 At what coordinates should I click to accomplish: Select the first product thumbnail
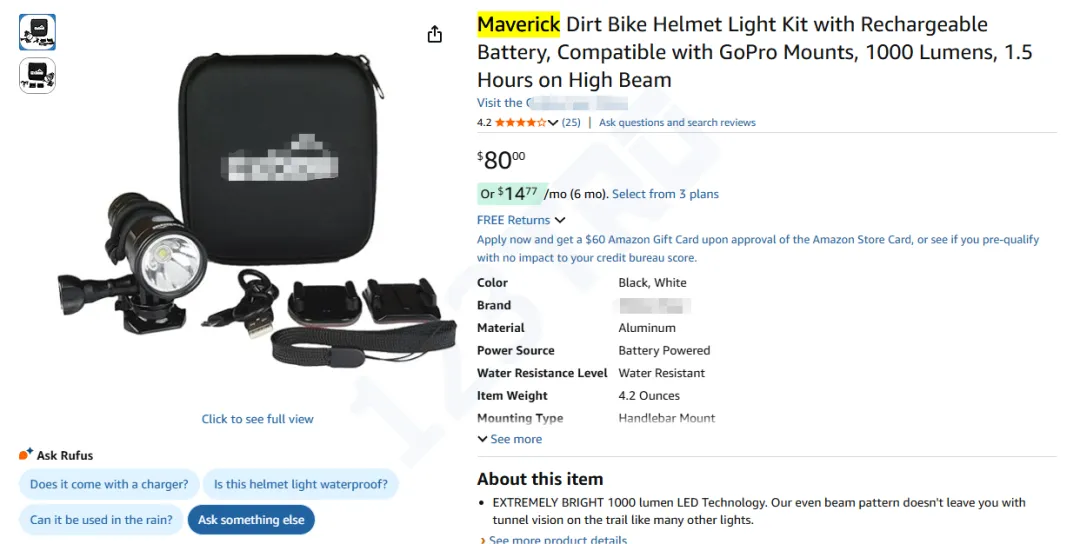click(x=38, y=33)
